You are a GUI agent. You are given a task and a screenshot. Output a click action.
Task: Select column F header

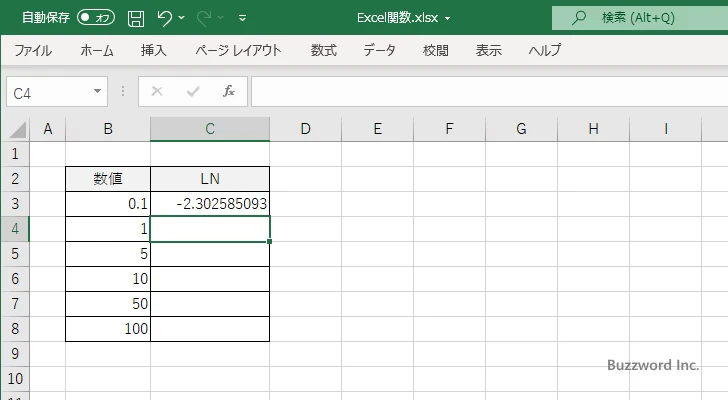pyautogui.click(x=449, y=129)
